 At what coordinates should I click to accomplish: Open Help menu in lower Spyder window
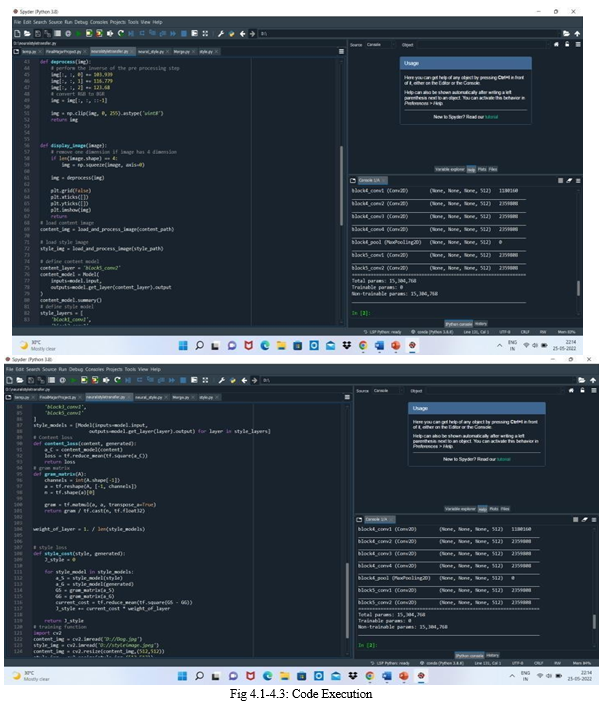156,369
